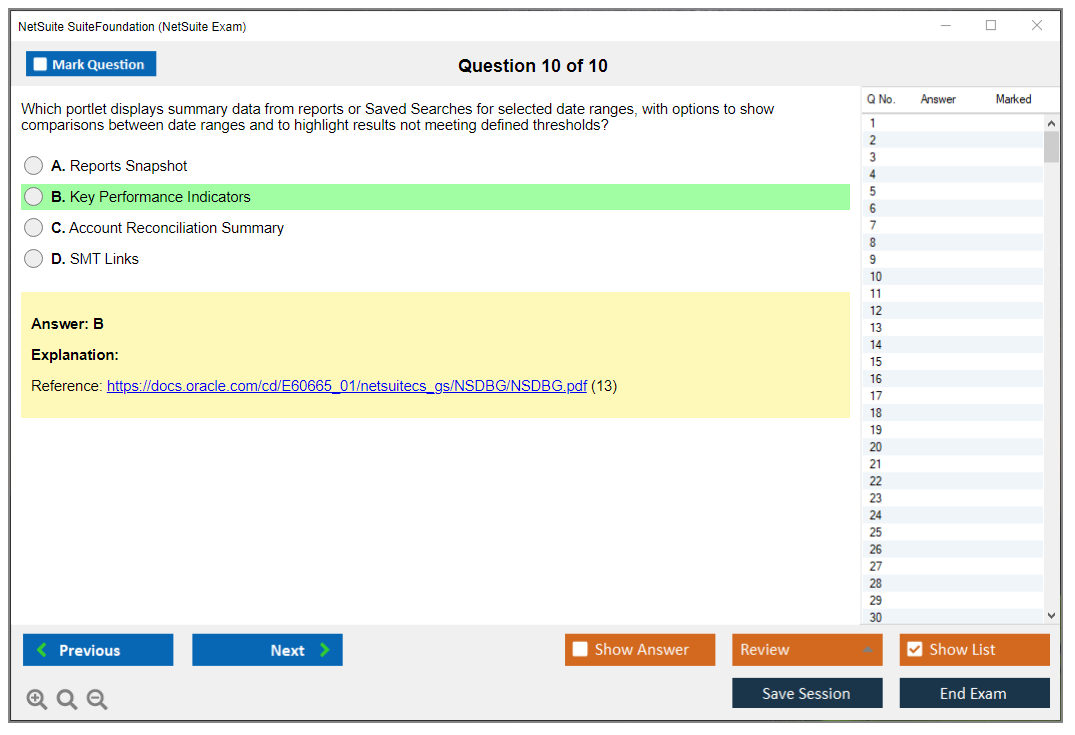Select question 8 in the list
This screenshot has height=735, width=1075.
952,242
